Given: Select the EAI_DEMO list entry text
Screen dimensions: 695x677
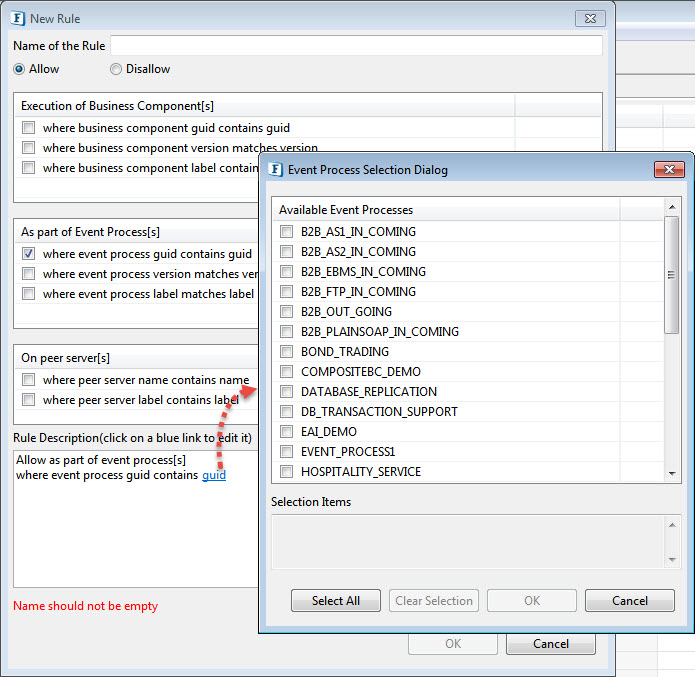Looking at the screenshot, I should pos(328,431).
